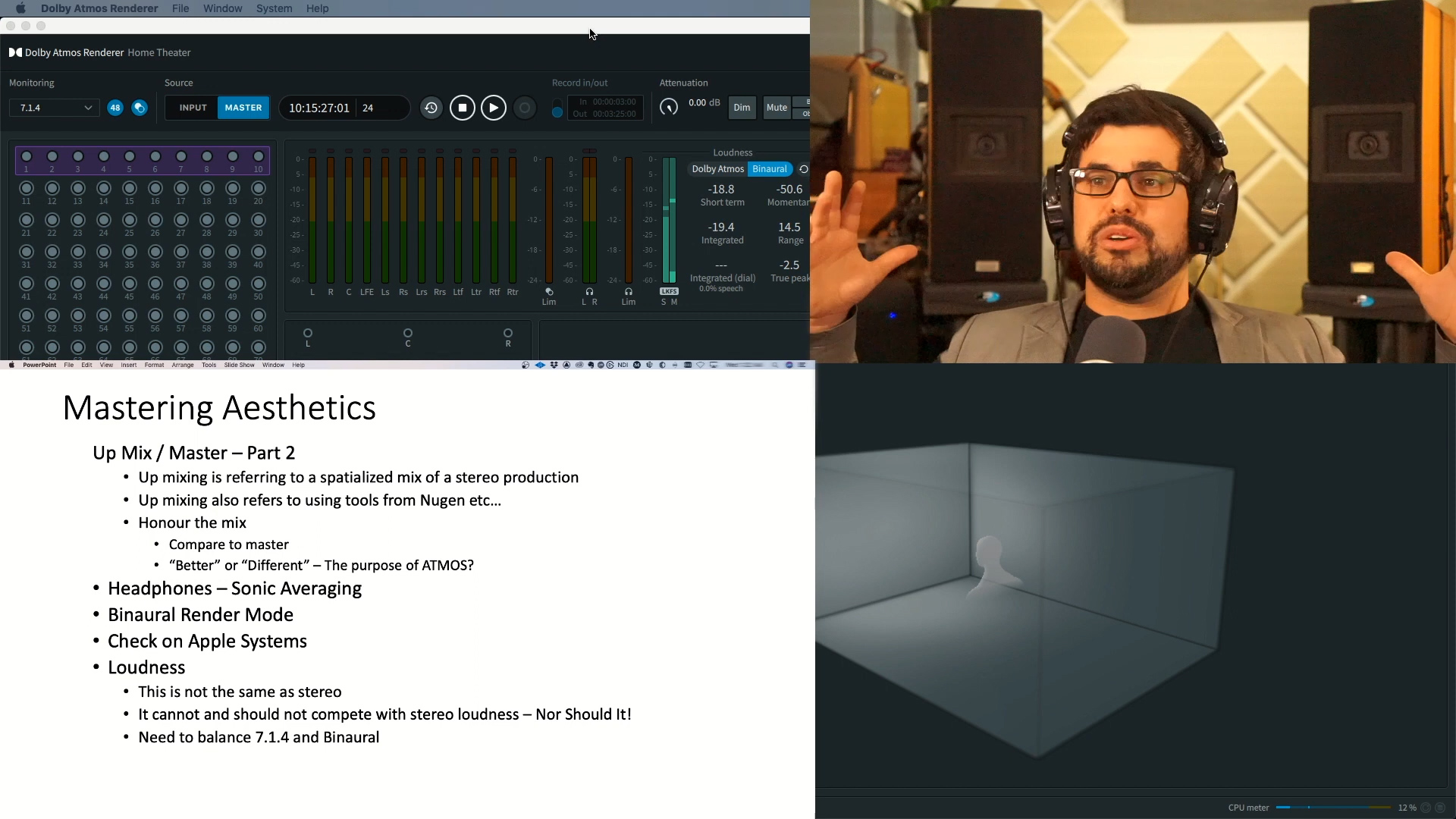This screenshot has width=1456, height=819.
Task: Open PowerPoint Arrange menu
Action: [x=183, y=365]
